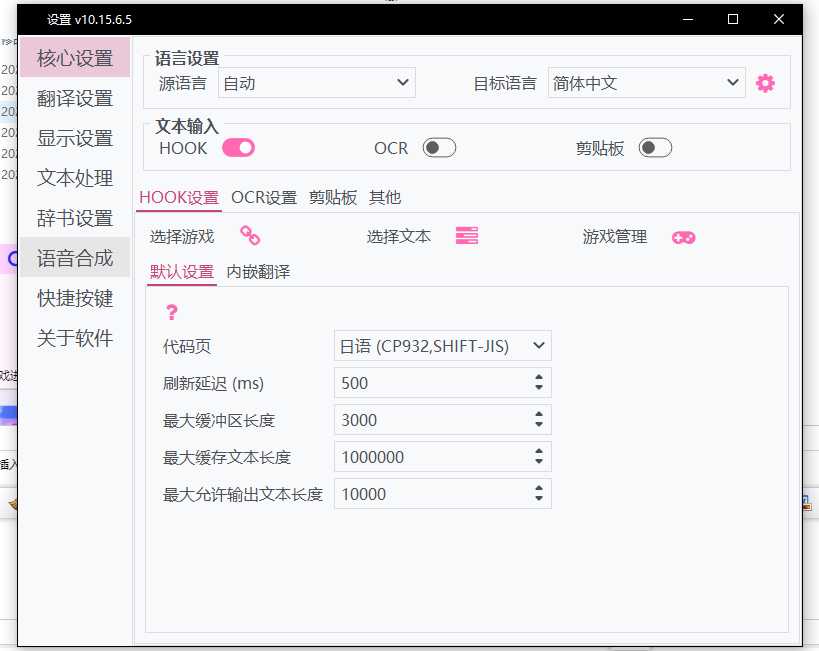Increase 刷新延迟 value with up arrow
819x651 pixels.
[539, 378]
